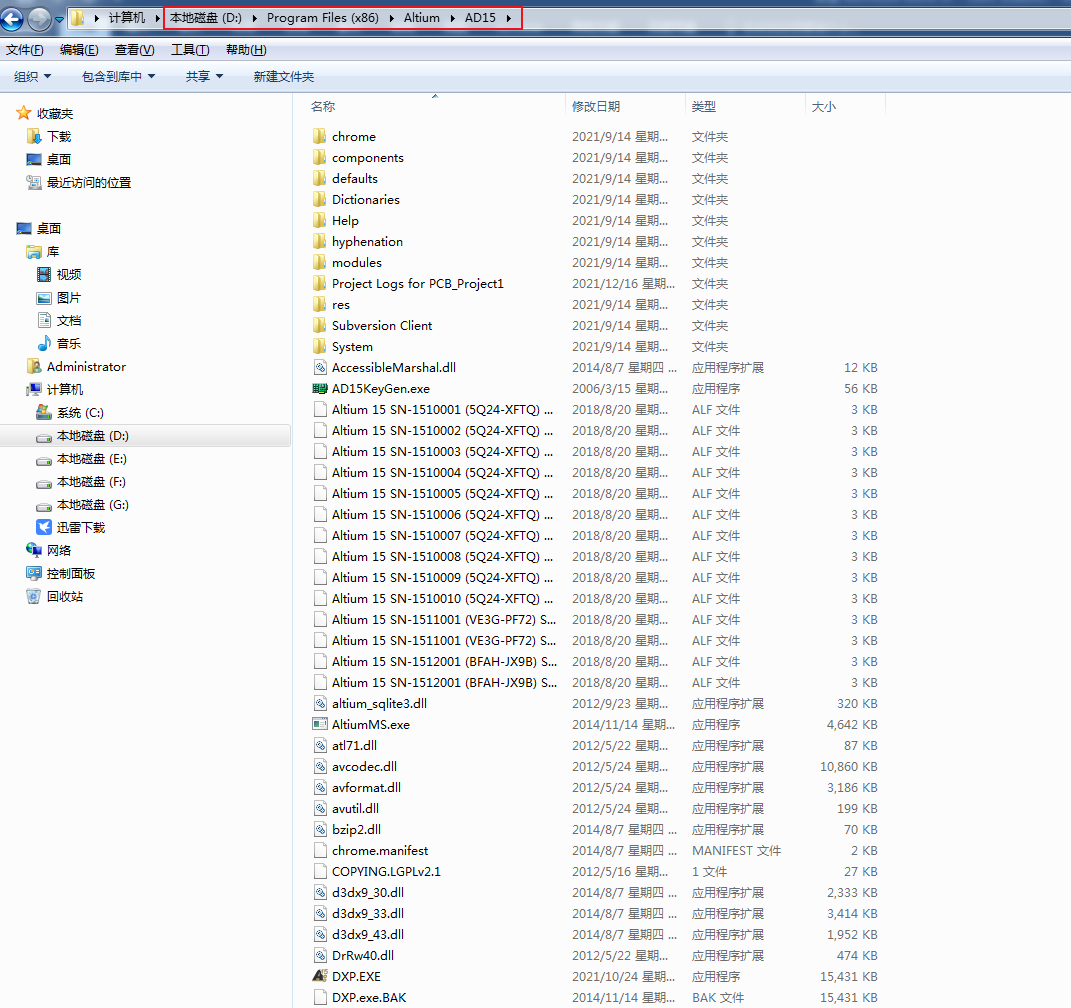Select the chrome.manifest file
Viewport: 1071px width, 1008px height.
click(380, 850)
